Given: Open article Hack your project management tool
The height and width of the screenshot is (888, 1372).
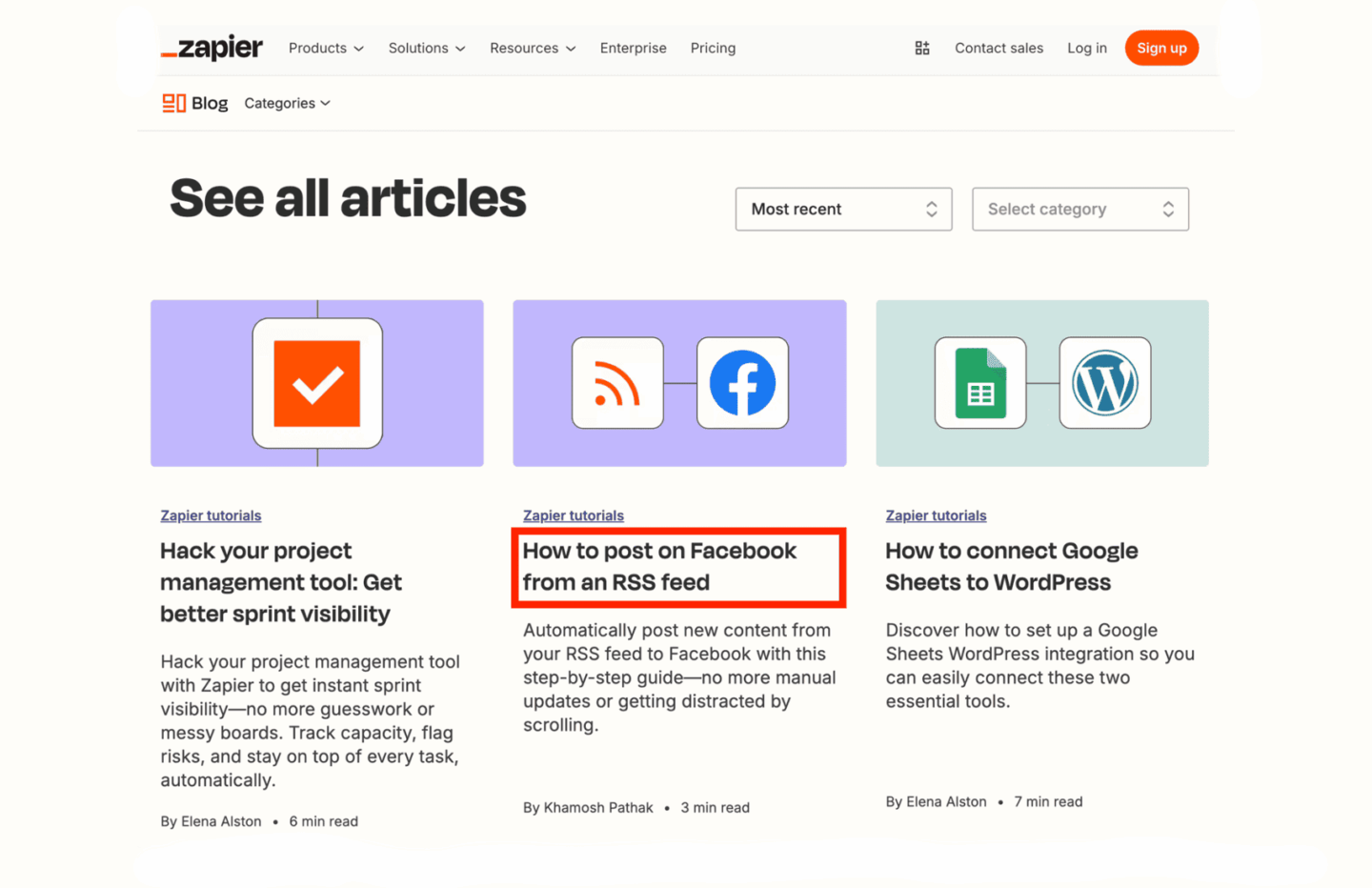Looking at the screenshot, I should click(x=281, y=582).
